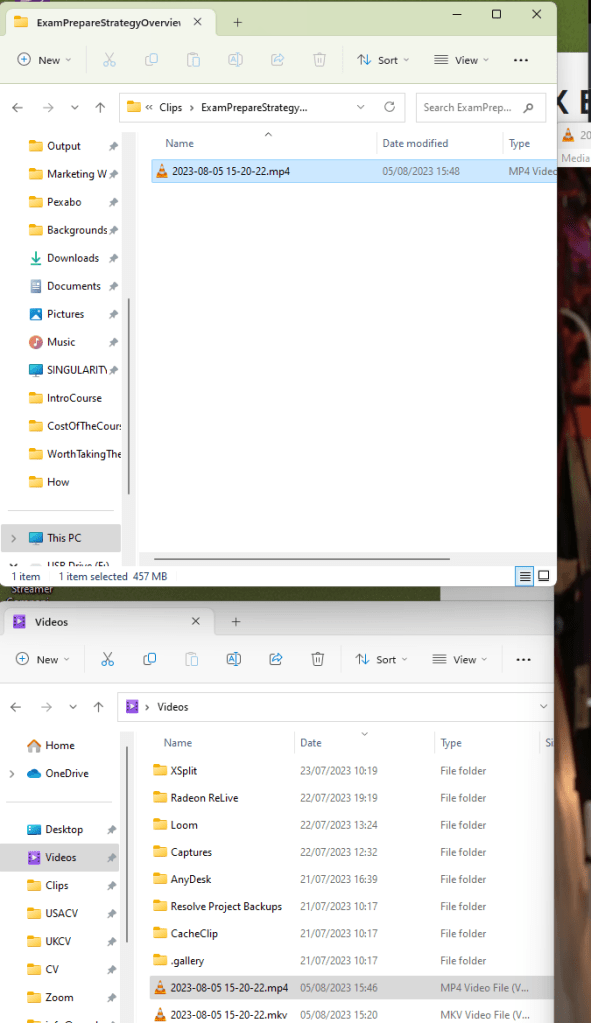The height and width of the screenshot is (1023, 591).
Task: Go up one level from ExamPrepareStrategy folder
Action: (x=100, y=108)
